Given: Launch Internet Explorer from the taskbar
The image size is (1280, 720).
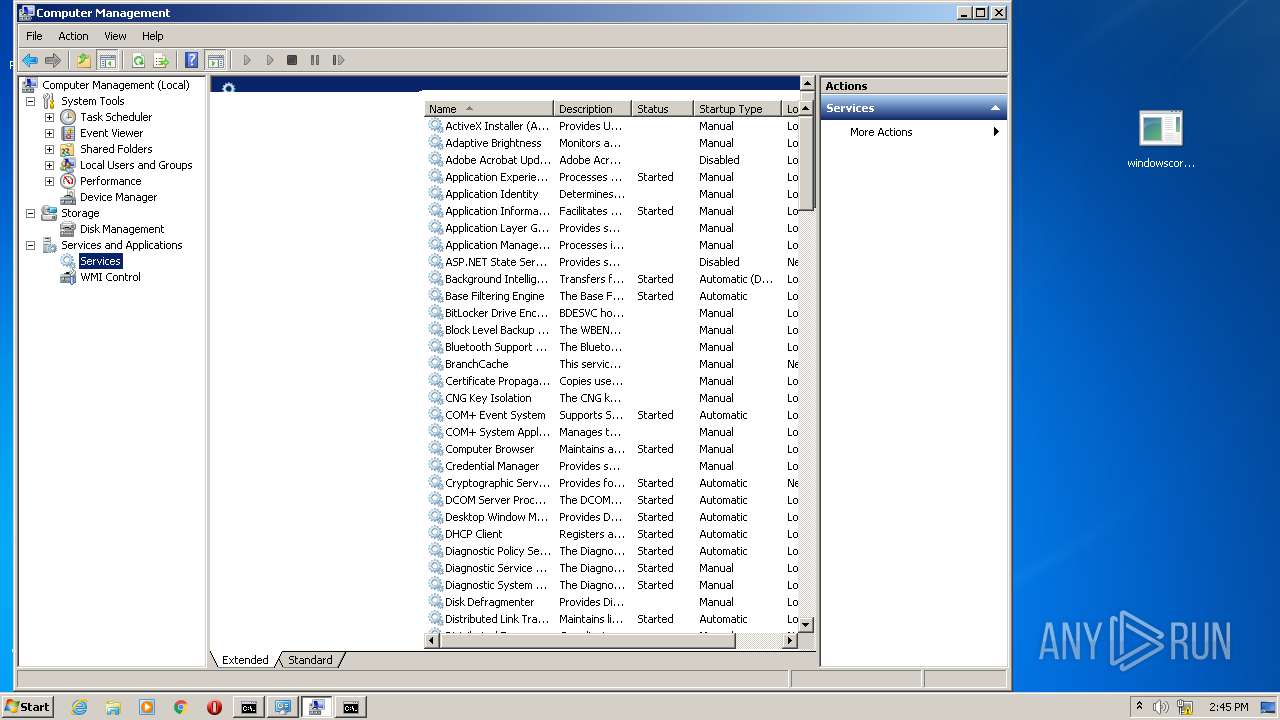Looking at the screenshot, I should (79, 707).
